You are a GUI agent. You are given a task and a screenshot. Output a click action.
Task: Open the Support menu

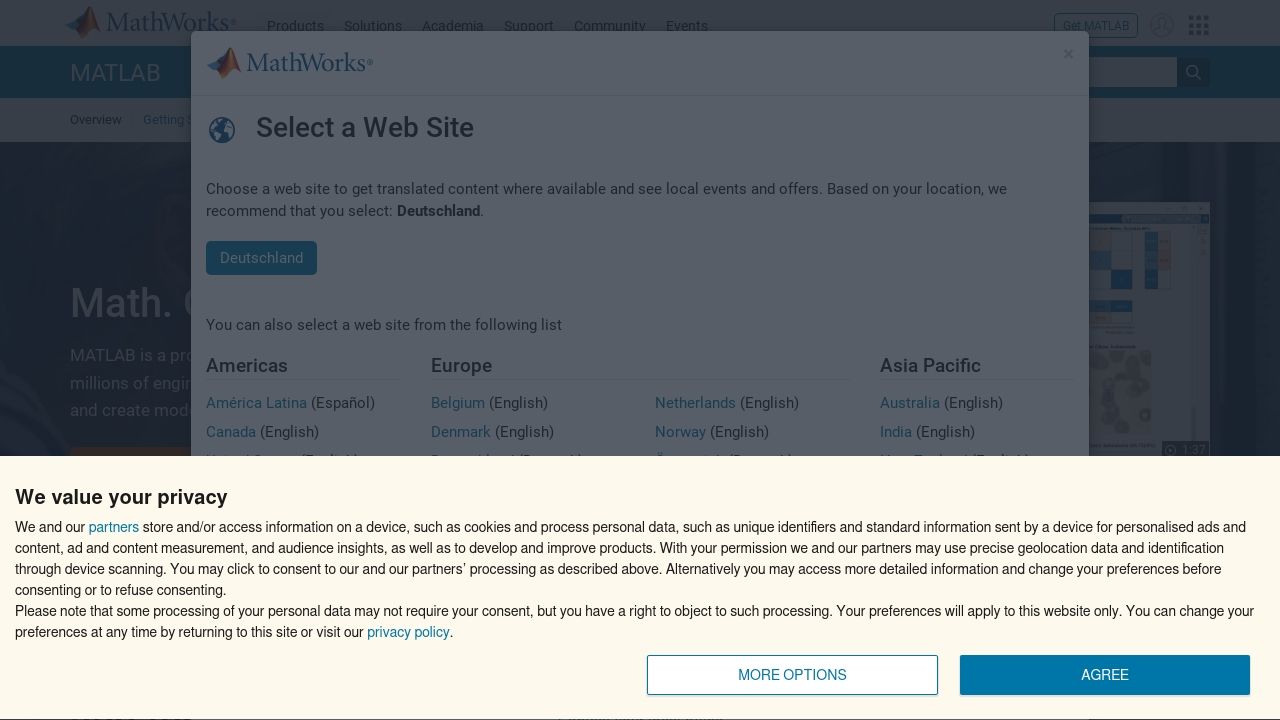click(x=528, y=26)
